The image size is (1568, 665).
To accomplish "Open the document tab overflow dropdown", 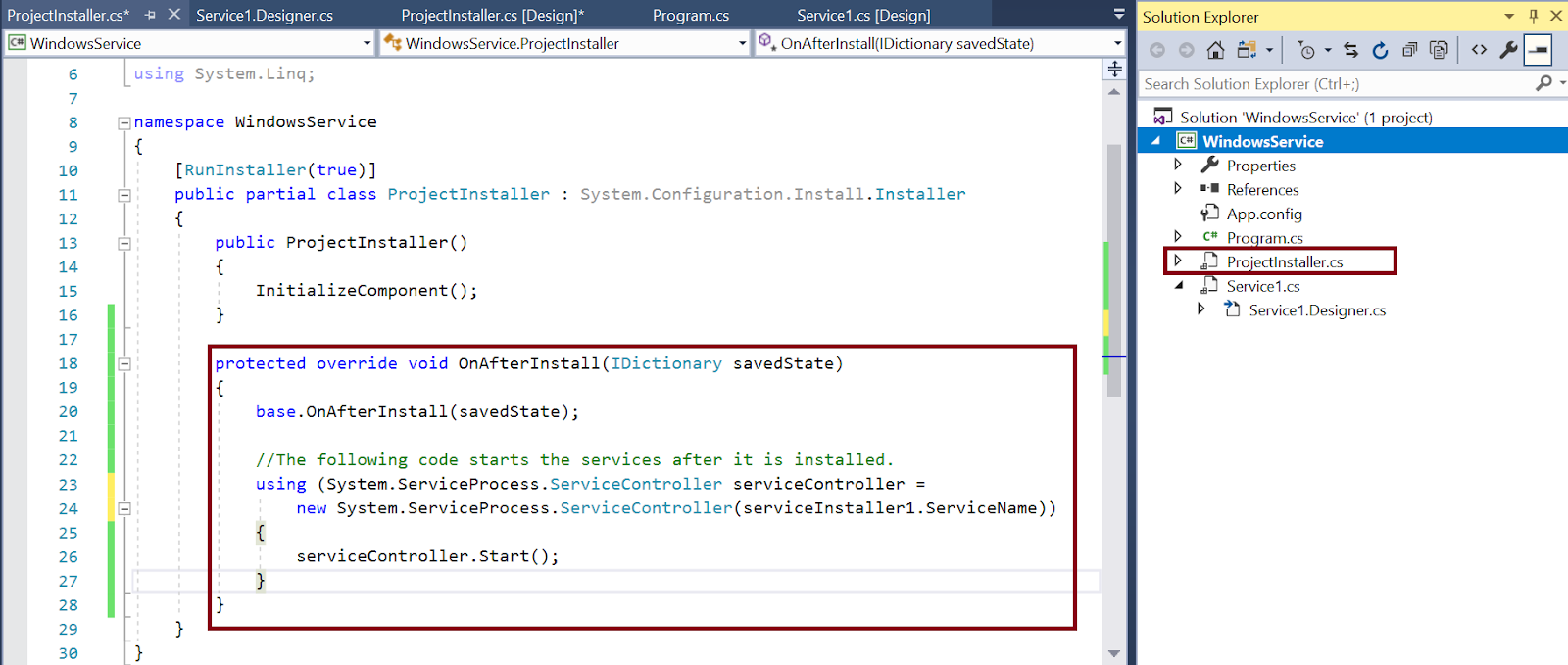I will [1118, 15].
